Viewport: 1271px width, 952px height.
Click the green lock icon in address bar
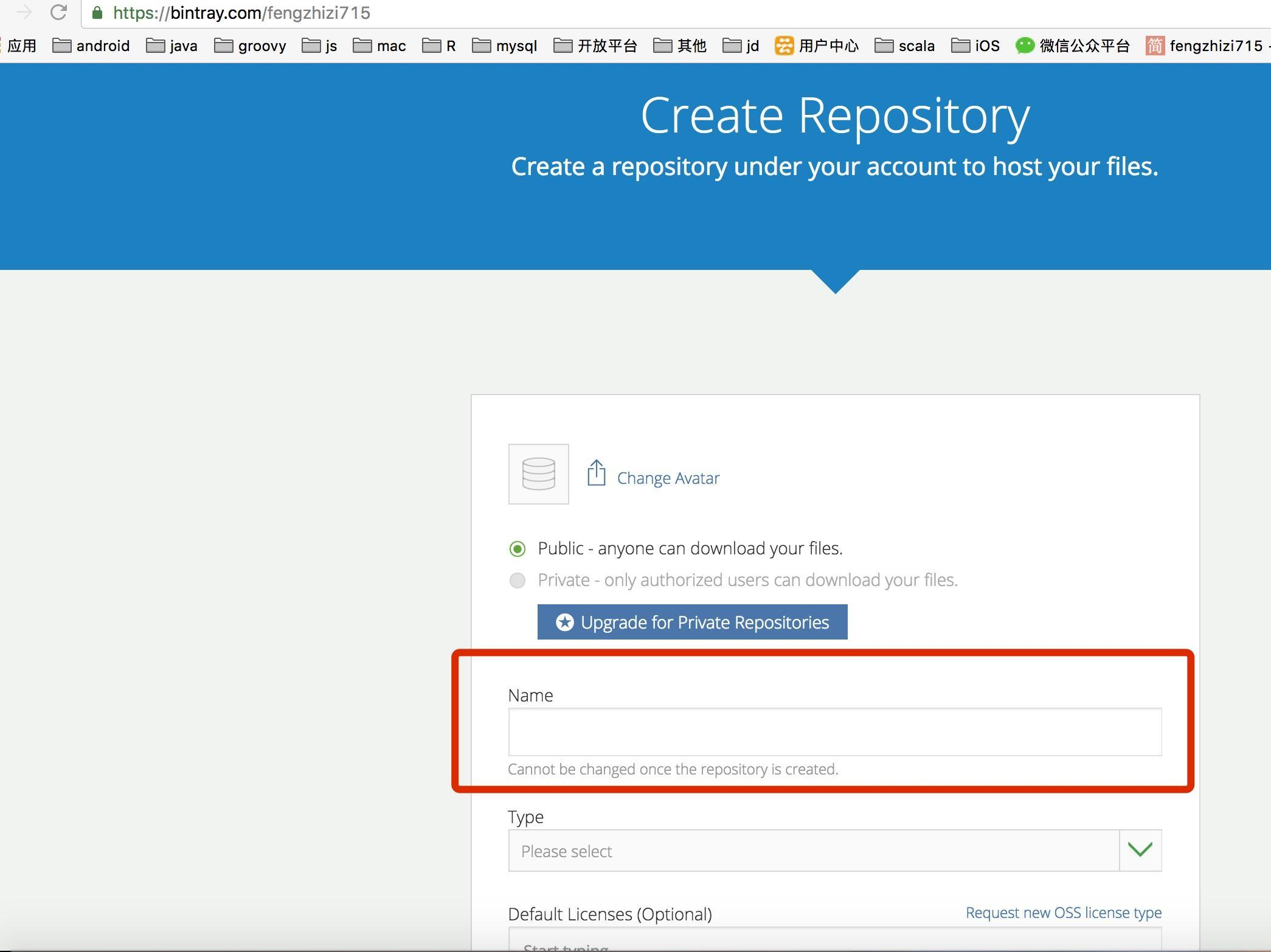pos(97,13)
